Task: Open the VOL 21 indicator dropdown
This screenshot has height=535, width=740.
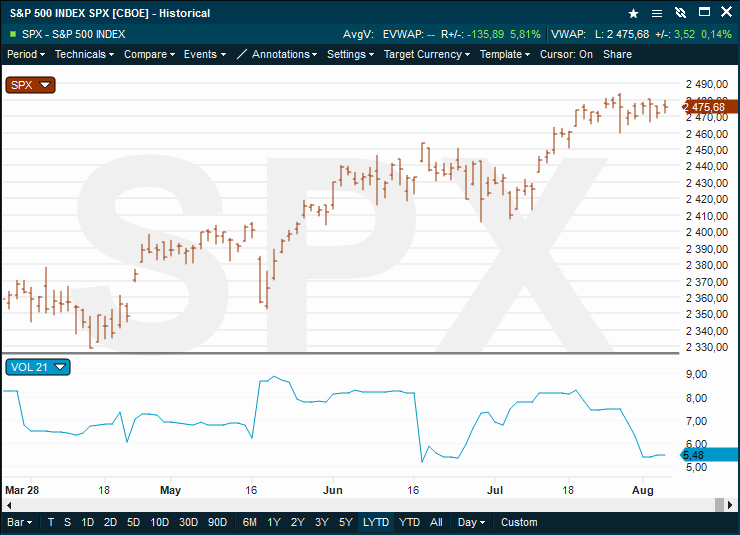Action: pos(38,367)
